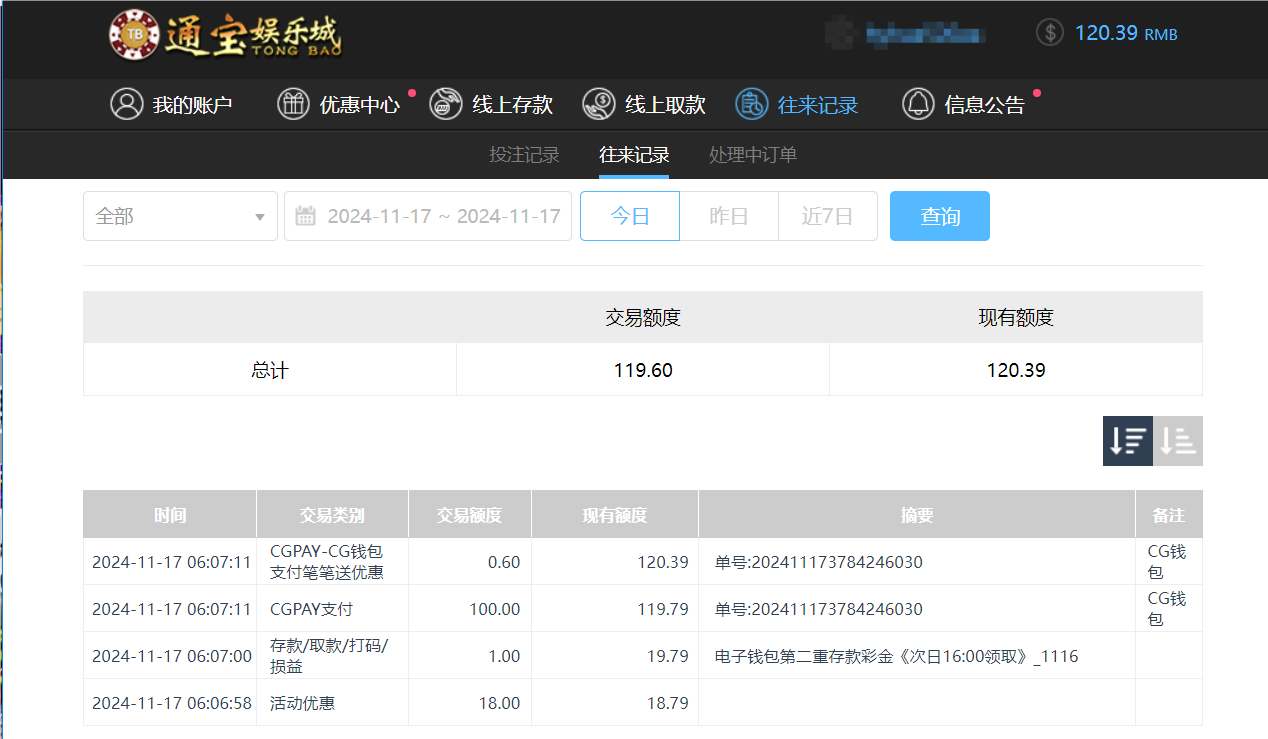
Task: Enable the 近7日 date range filter
Action: click(x=827, y=215)
